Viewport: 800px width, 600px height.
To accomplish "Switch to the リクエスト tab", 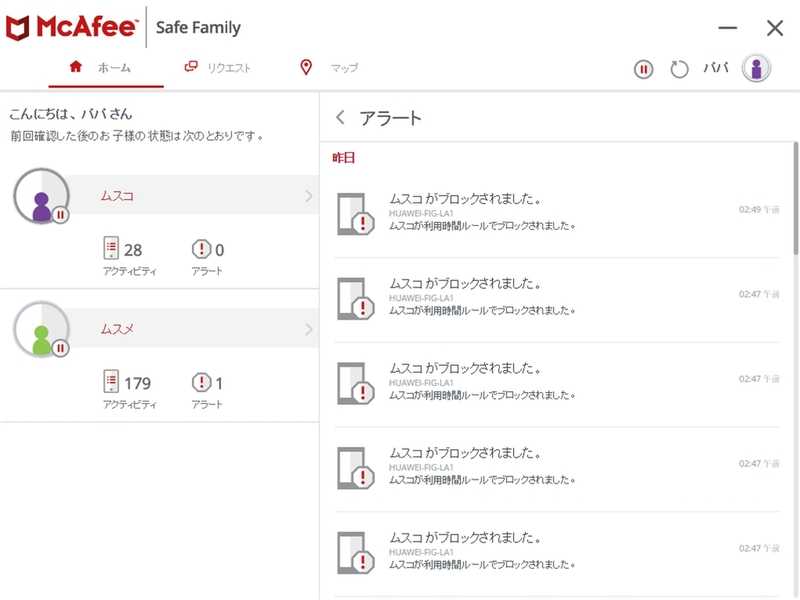I will 217,68.
